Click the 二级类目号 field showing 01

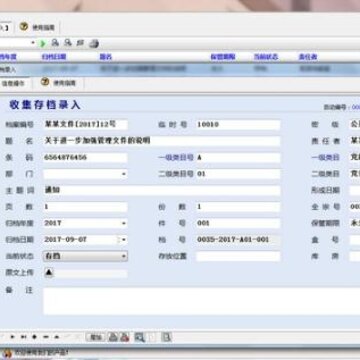(x=238, y=174)
